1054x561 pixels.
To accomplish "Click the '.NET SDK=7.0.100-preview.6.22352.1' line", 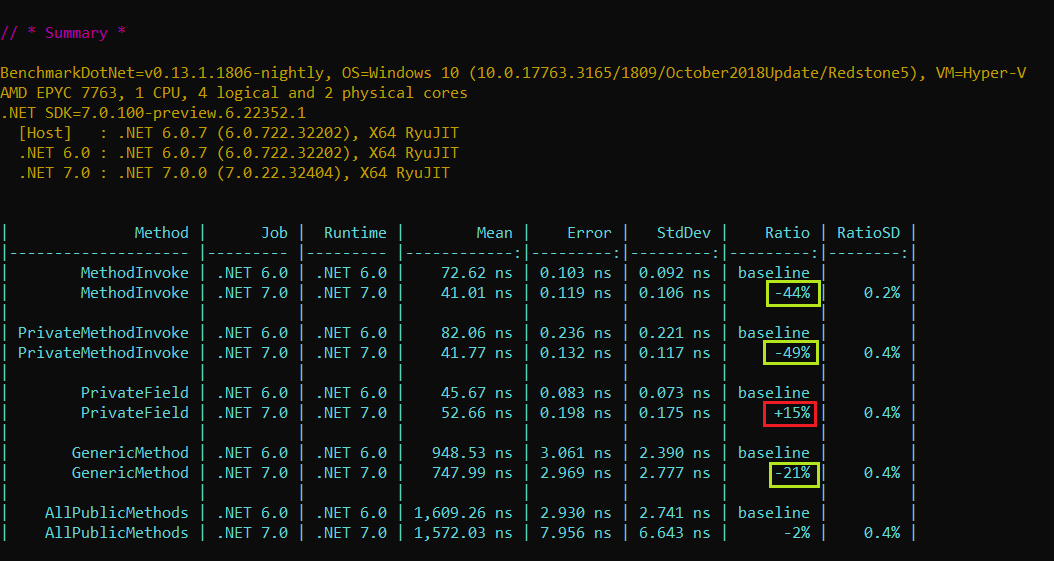I will click(153, 113).
